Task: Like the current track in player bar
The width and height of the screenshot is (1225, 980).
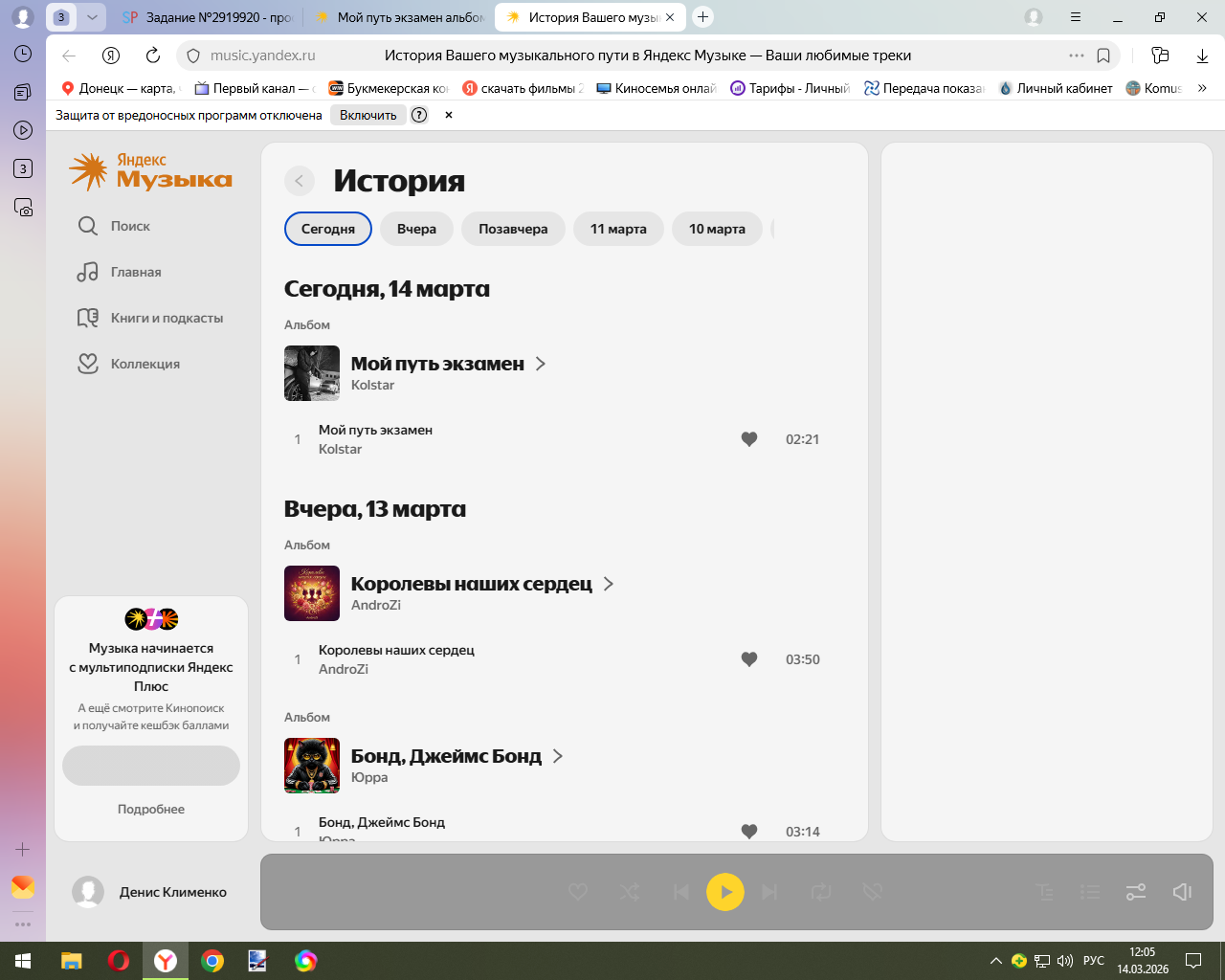Action: [578, 892]
